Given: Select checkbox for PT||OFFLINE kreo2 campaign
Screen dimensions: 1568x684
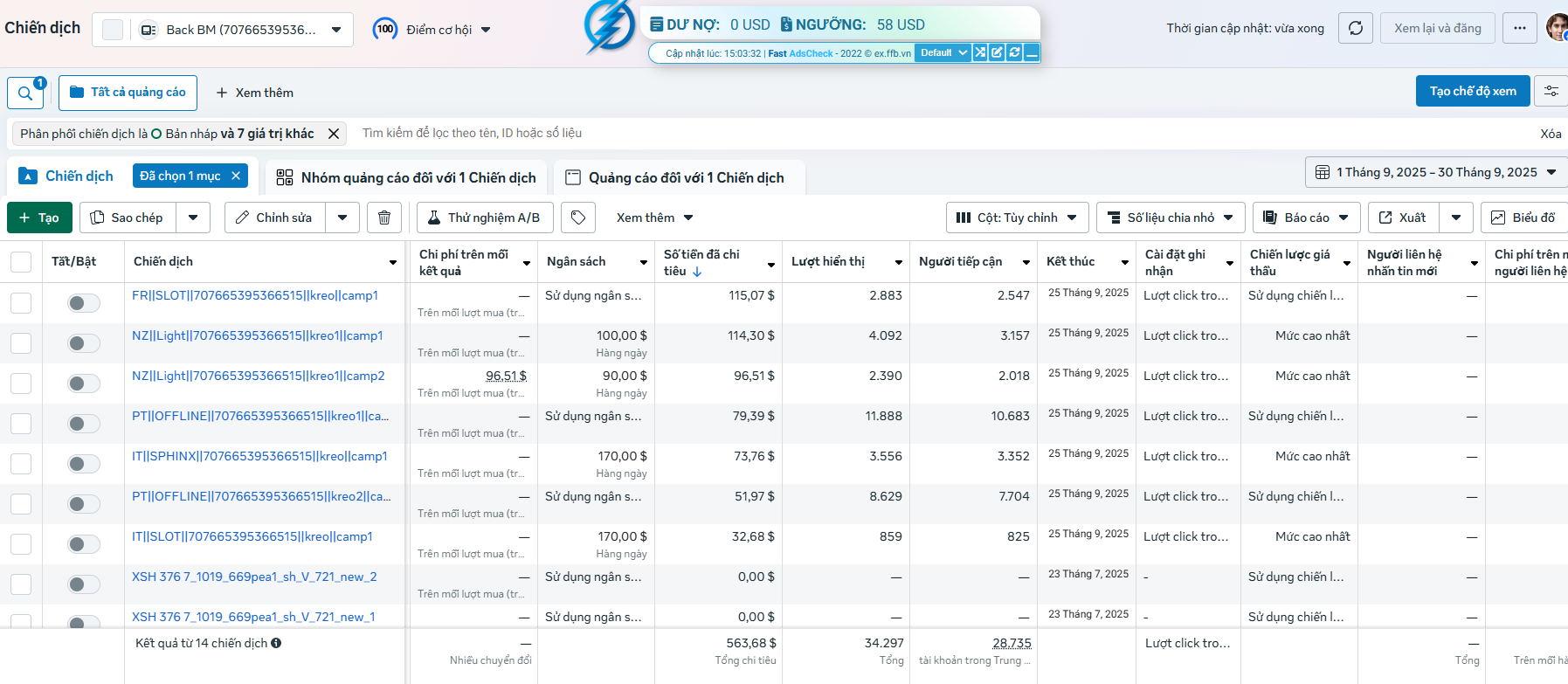Looking at the screenshot, I should [21, 504].
